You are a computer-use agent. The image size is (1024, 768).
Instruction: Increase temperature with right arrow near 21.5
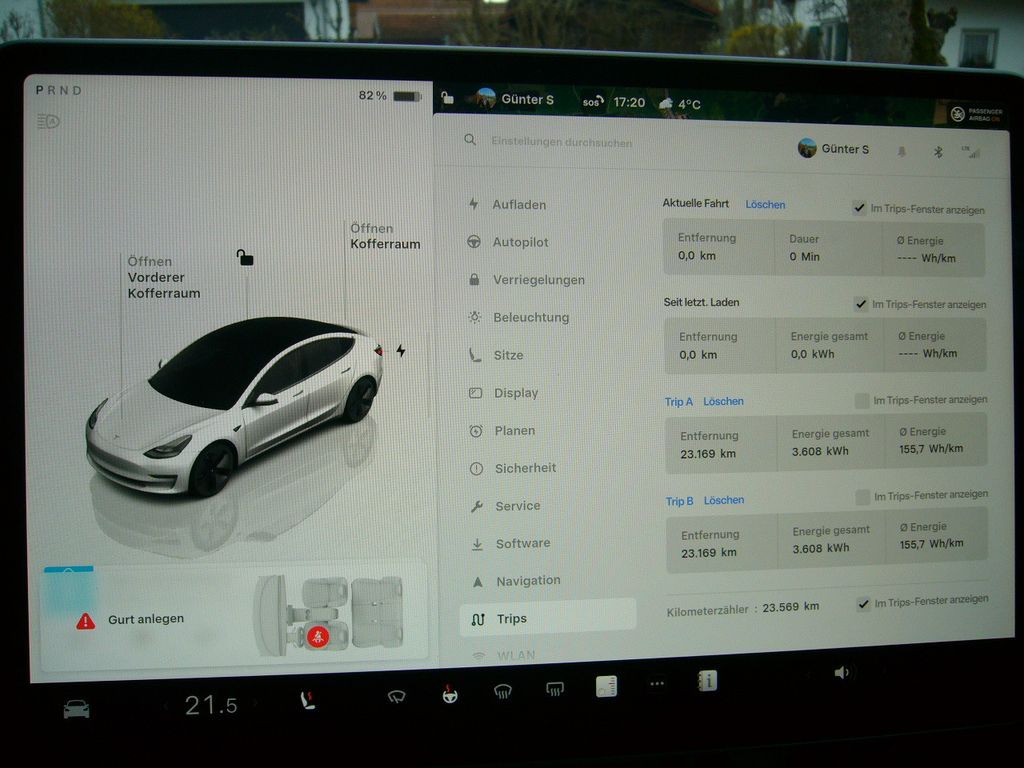tap(255, 706)
